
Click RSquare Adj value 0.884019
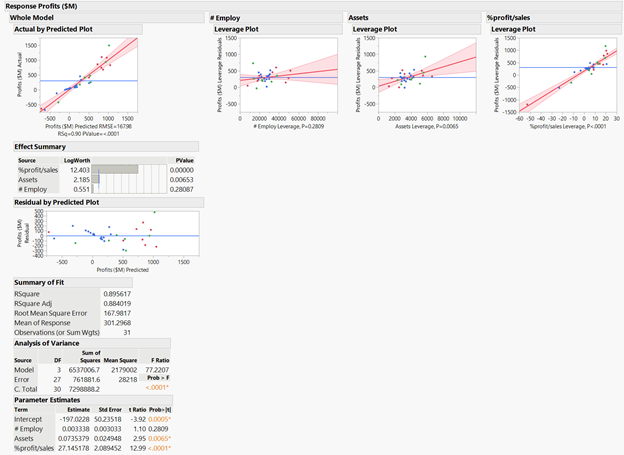pos(117,303)
